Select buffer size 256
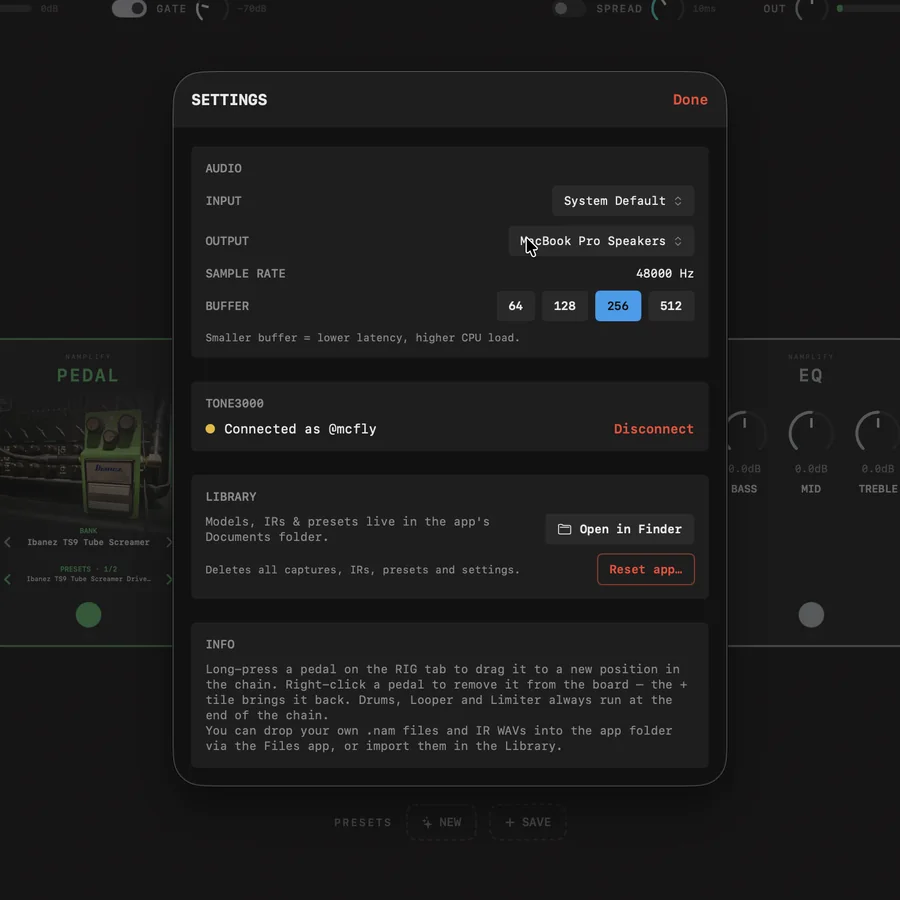Screen dimensions: 900x900 618,306
